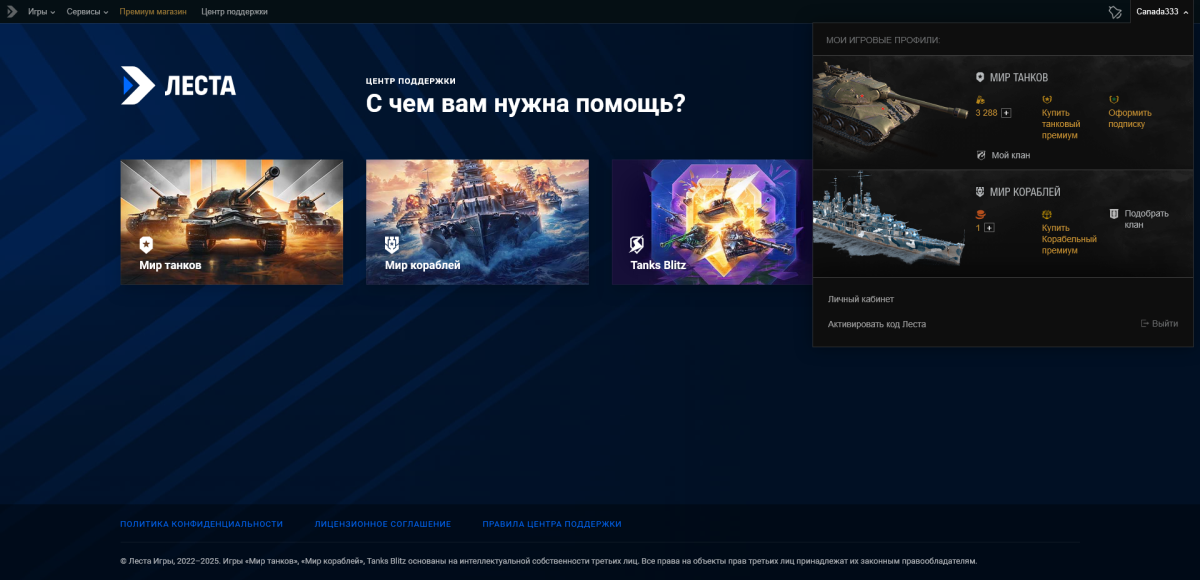This screenshot has width=1200, height=580.
Task: Open the МИР ТАНКОВ profile heading
Action: point(1019,77)
